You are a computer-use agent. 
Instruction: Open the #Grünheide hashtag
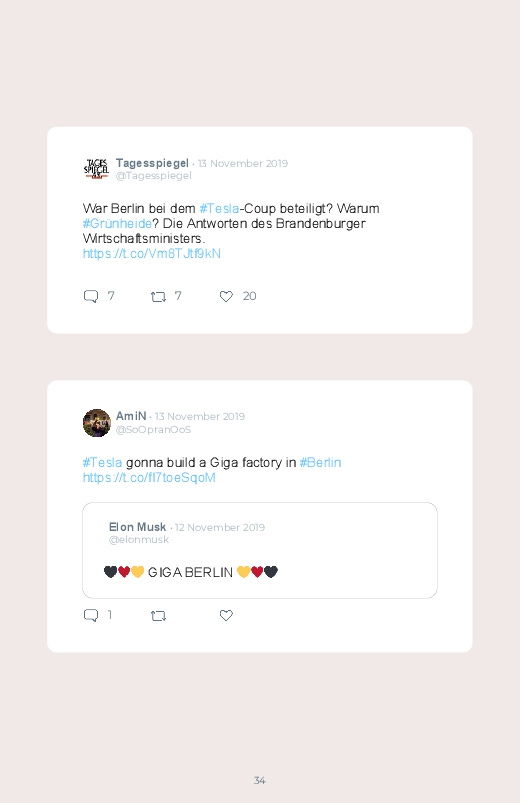click(x=117, y=224)
